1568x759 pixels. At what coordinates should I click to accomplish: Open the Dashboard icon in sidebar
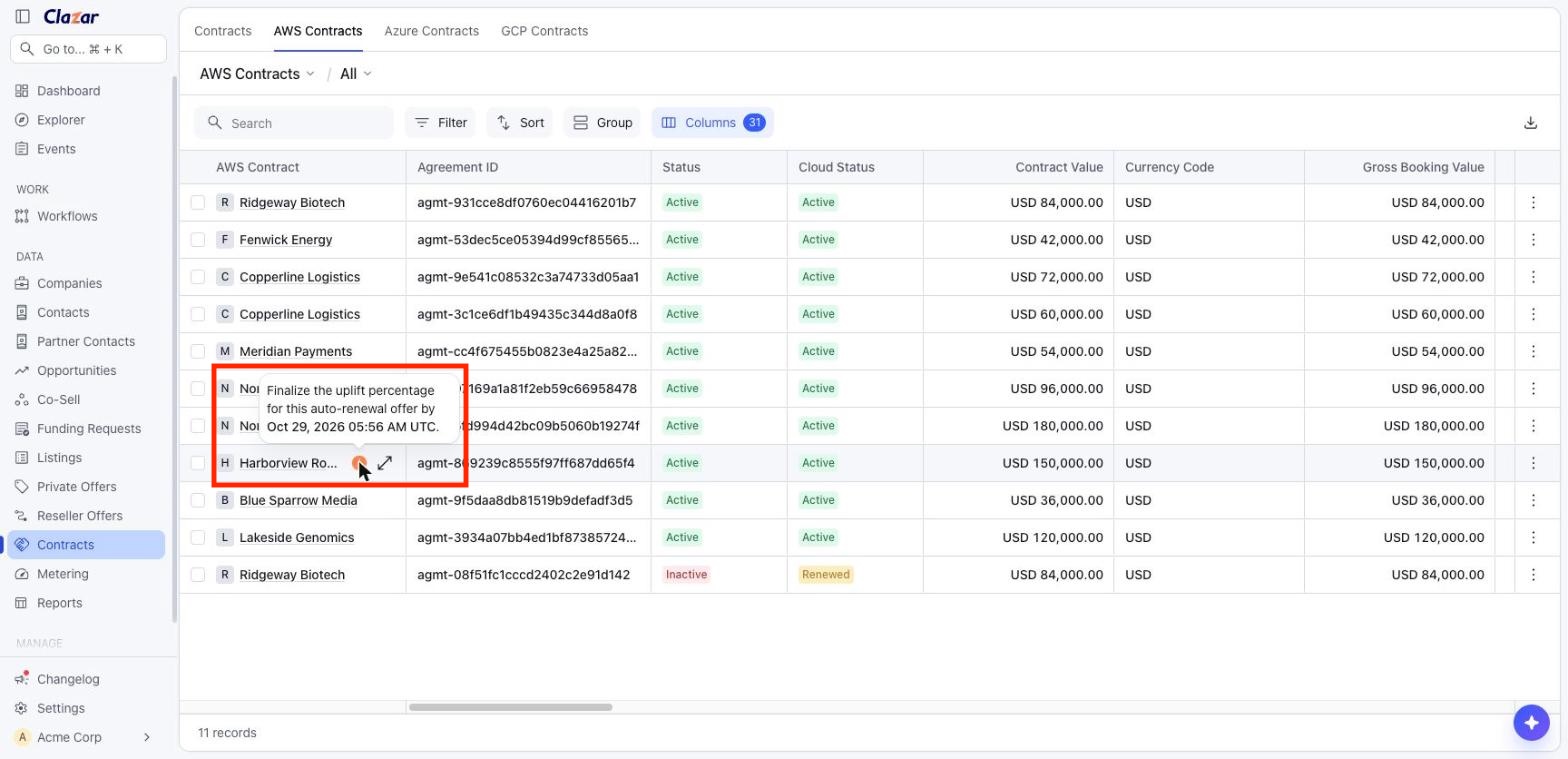pyautogui.click(x=22, y=91)
